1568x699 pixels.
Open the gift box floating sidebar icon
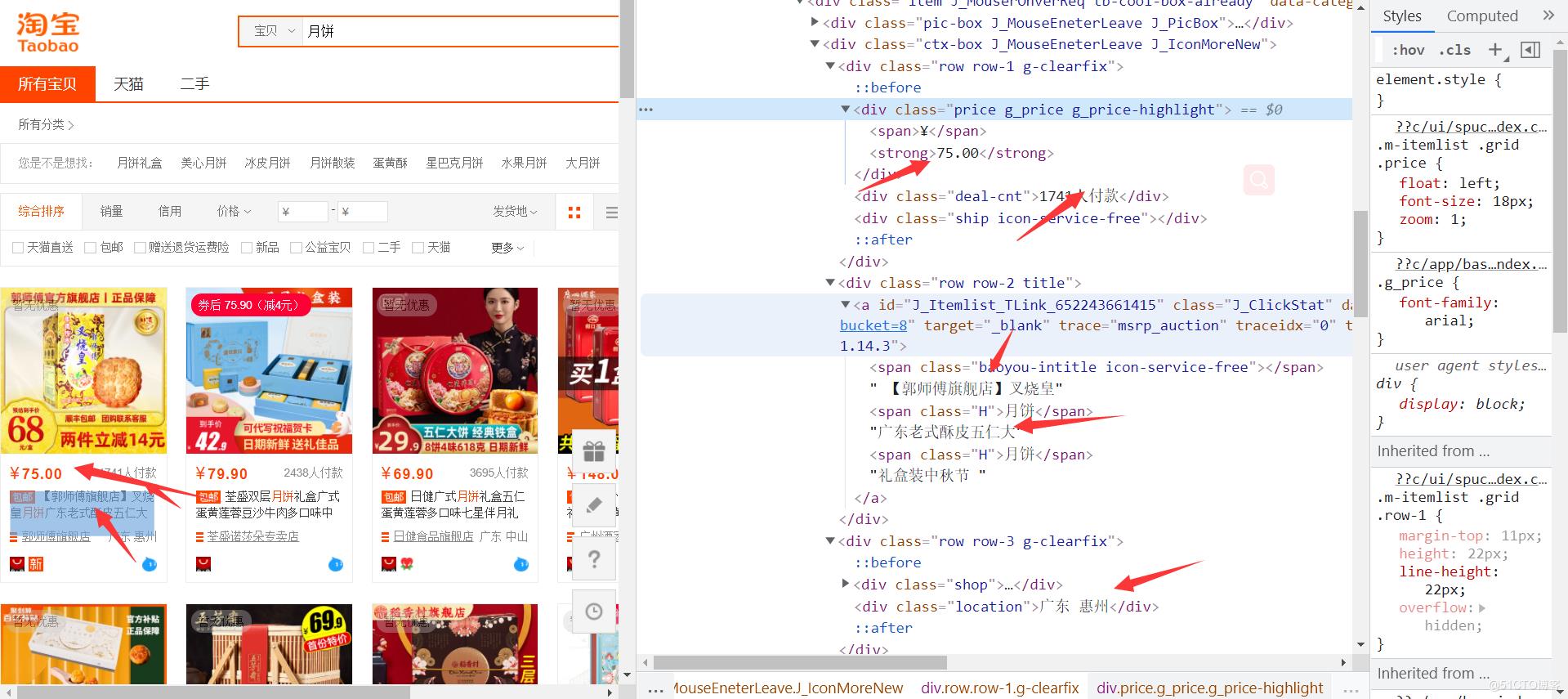594,450
